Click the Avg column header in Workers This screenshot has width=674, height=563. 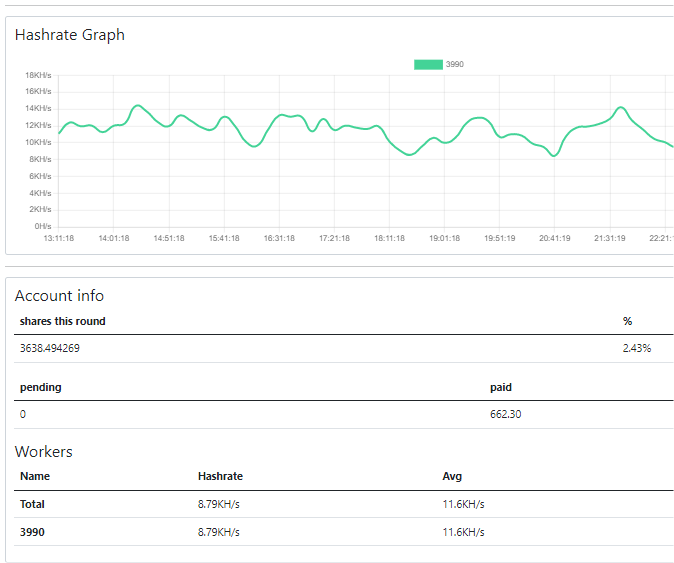452,477
